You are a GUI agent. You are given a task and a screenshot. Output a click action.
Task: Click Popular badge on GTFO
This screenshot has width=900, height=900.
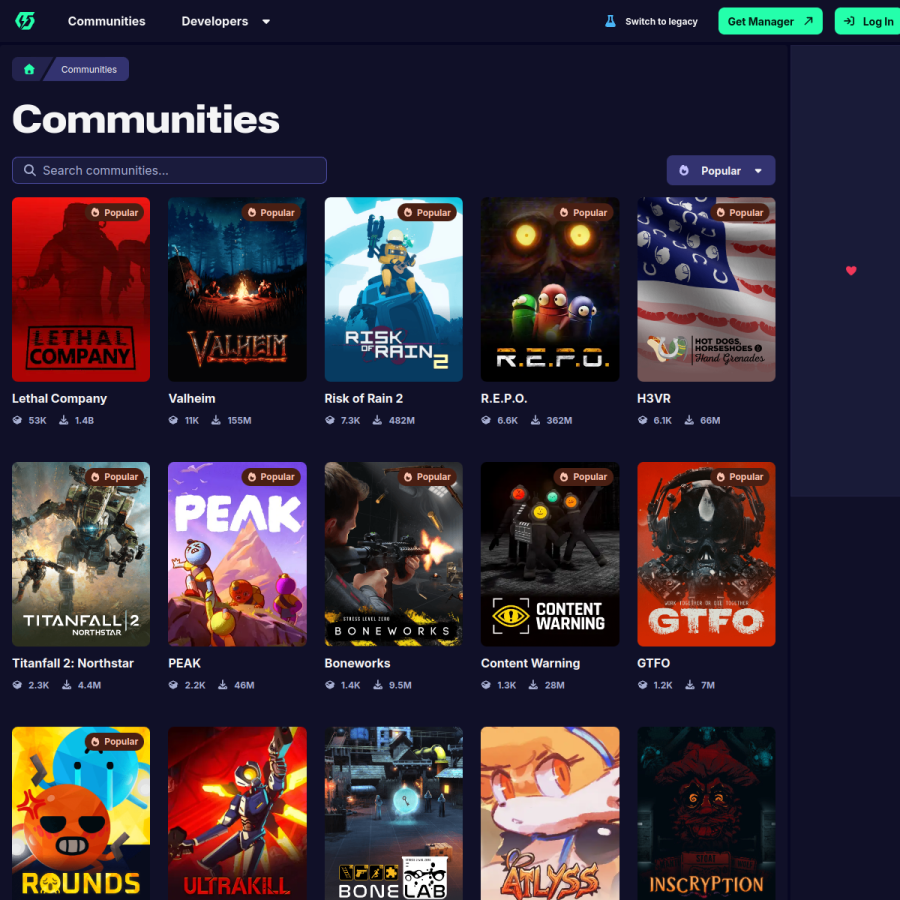pyautogui.click(x=740, y=477)
